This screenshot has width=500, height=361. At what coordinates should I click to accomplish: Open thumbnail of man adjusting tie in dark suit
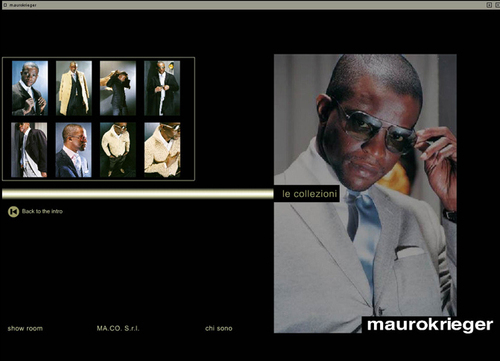coord(30,88)
